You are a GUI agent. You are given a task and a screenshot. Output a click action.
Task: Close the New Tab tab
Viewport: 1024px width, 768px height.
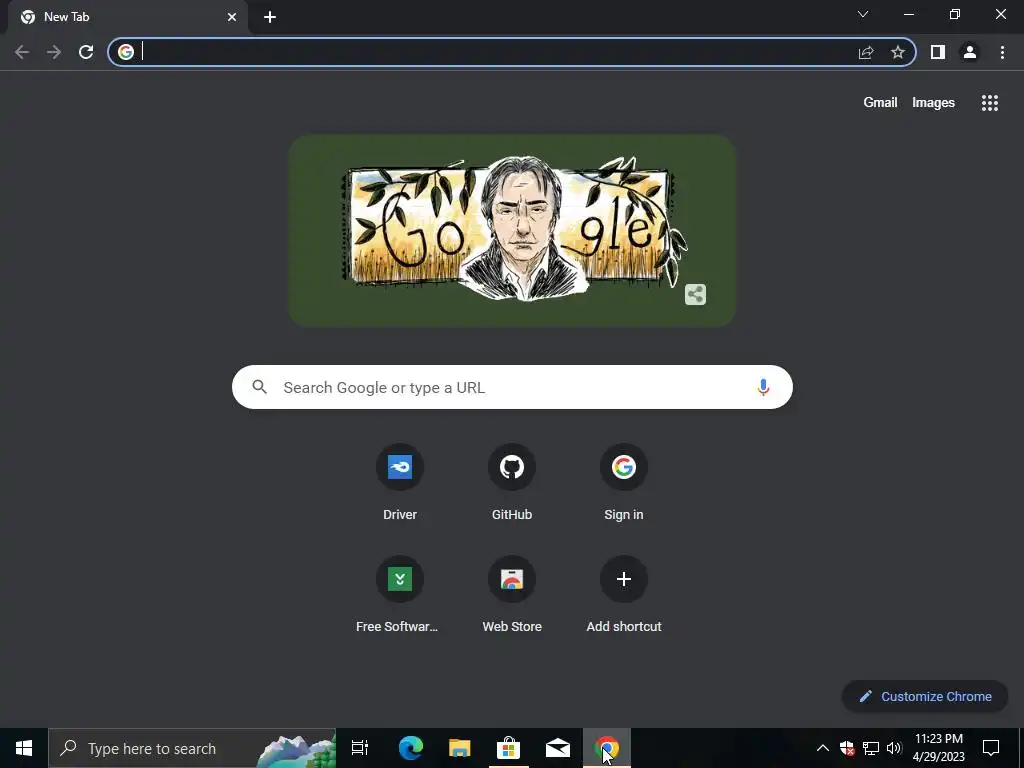(232, 17)
